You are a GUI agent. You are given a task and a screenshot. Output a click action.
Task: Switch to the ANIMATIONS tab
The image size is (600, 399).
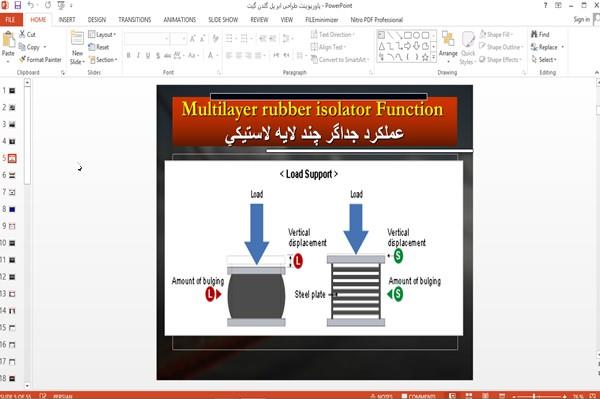(x=179, y=20)
